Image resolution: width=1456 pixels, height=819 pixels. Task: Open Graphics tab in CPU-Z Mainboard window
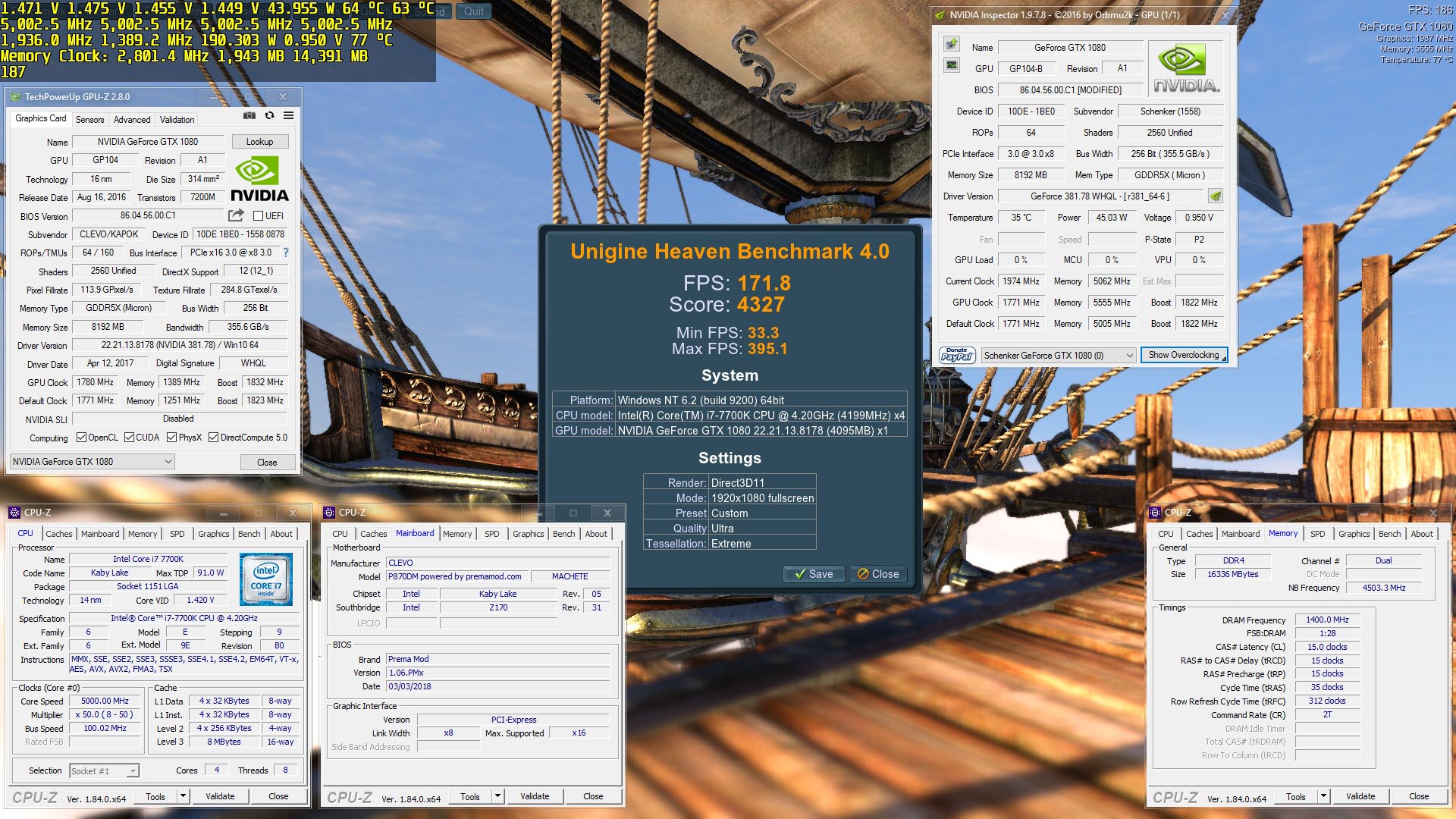coord(529,534)
